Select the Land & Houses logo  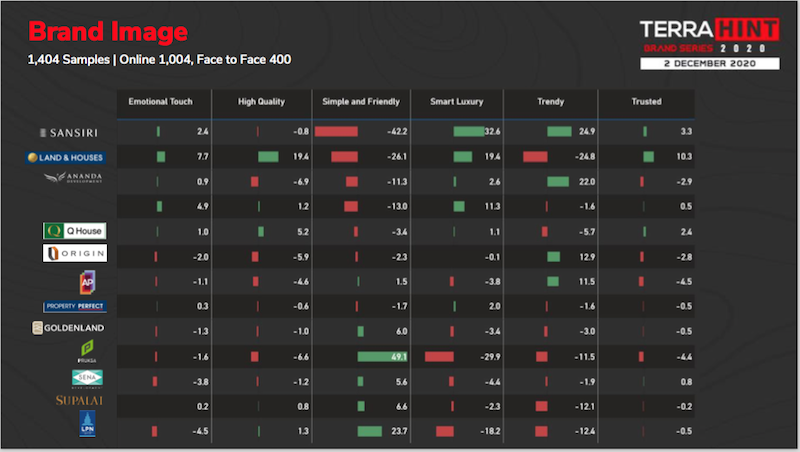(65, 158)
